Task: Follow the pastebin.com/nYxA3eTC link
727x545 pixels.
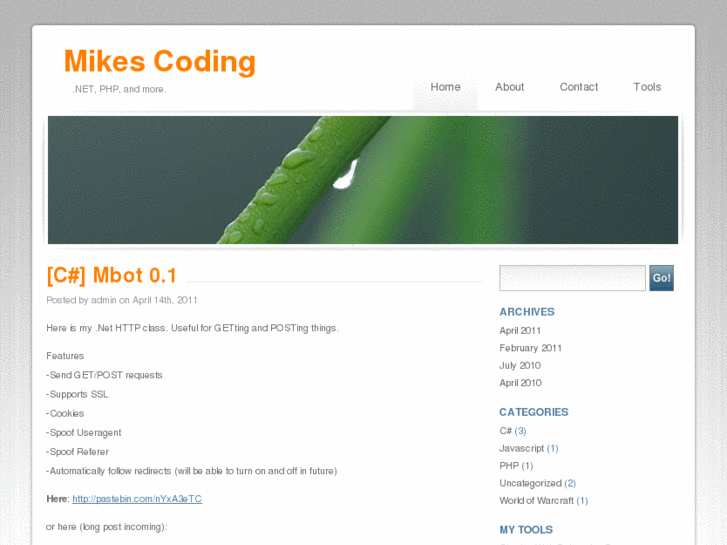Action: (x=137, y=499)
